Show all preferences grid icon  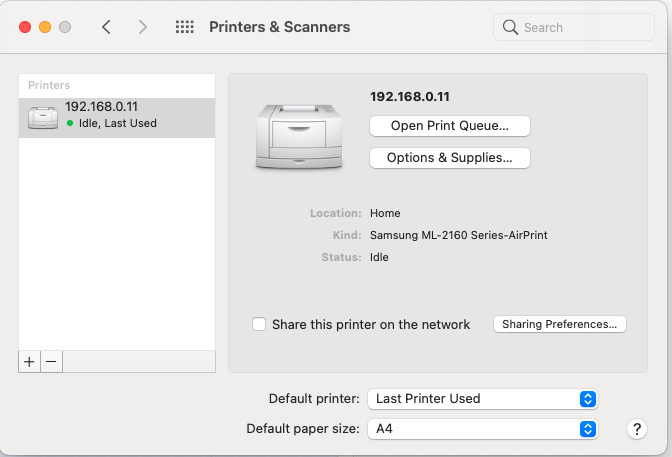coord(184,27)
